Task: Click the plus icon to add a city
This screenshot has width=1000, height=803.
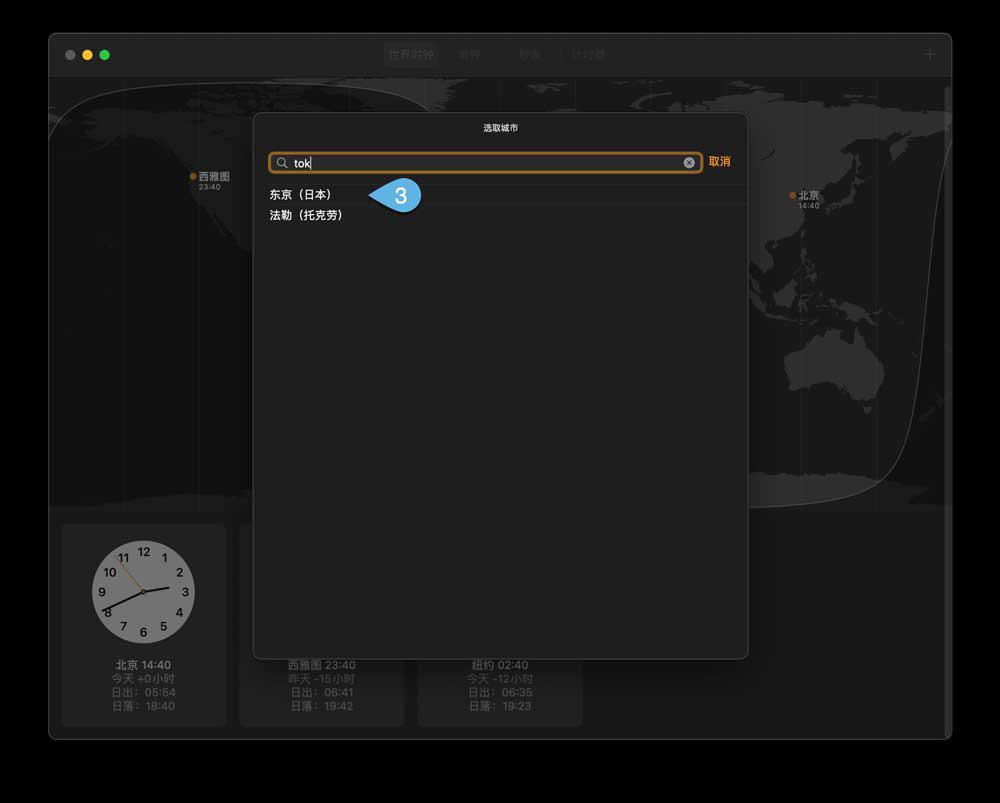Action: coord(929,54)
